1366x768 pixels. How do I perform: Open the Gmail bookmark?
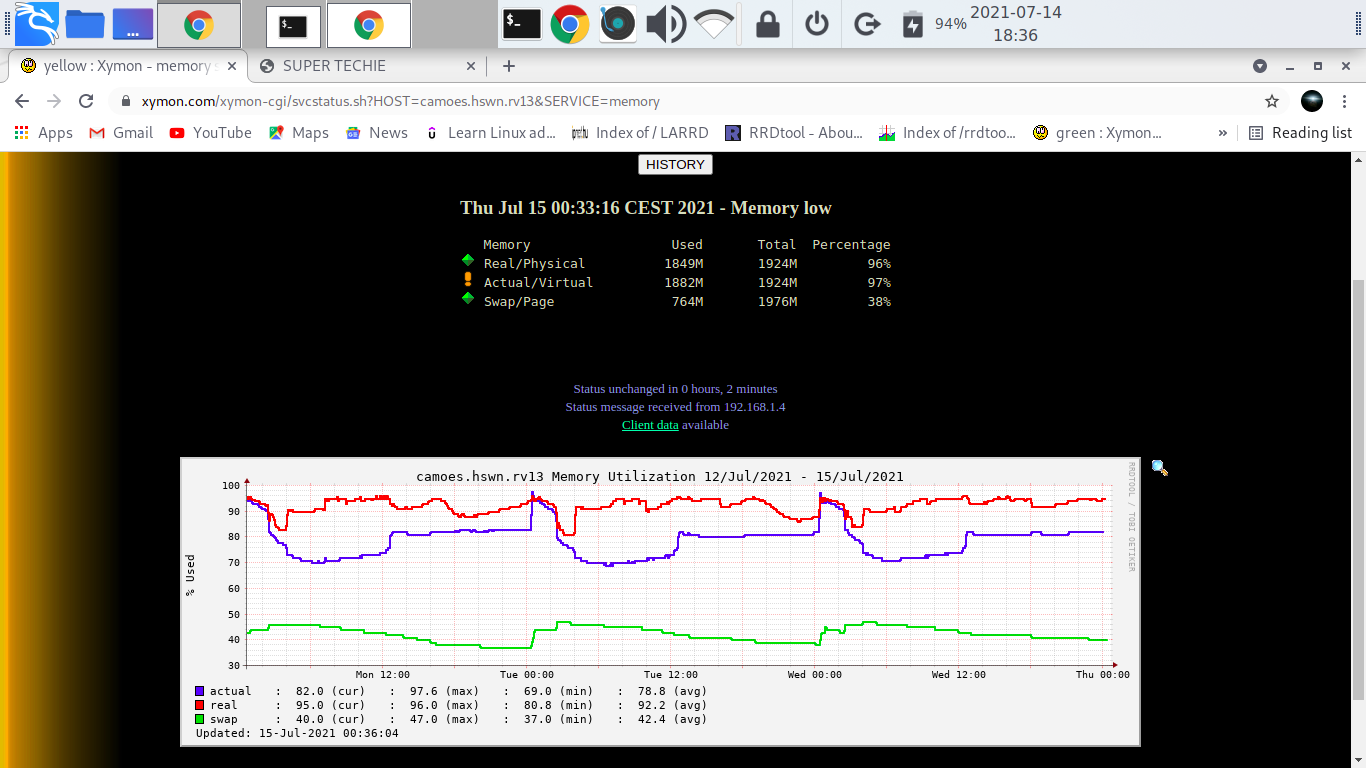[121, 133]
